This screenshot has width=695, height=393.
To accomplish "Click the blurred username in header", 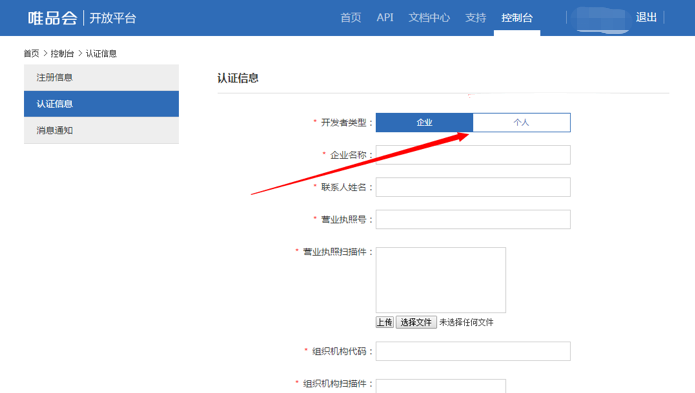I will pos(601,19).
